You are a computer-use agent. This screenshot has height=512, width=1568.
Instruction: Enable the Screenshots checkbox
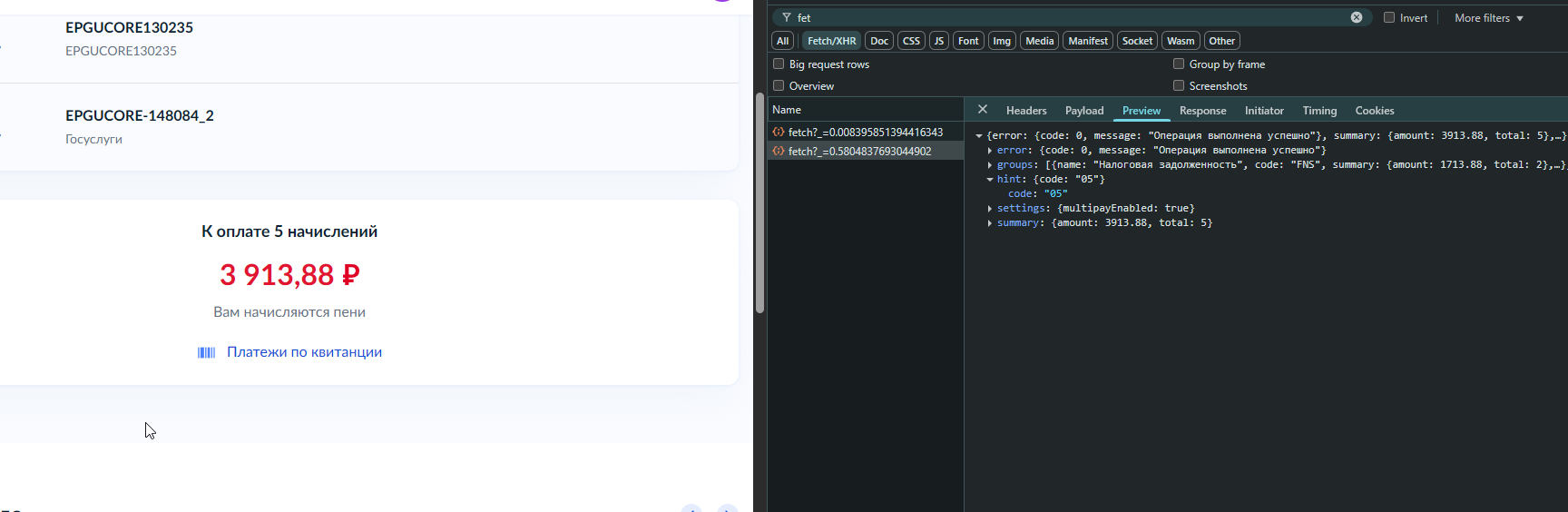pyautogui.click(x=1179, y=85)
